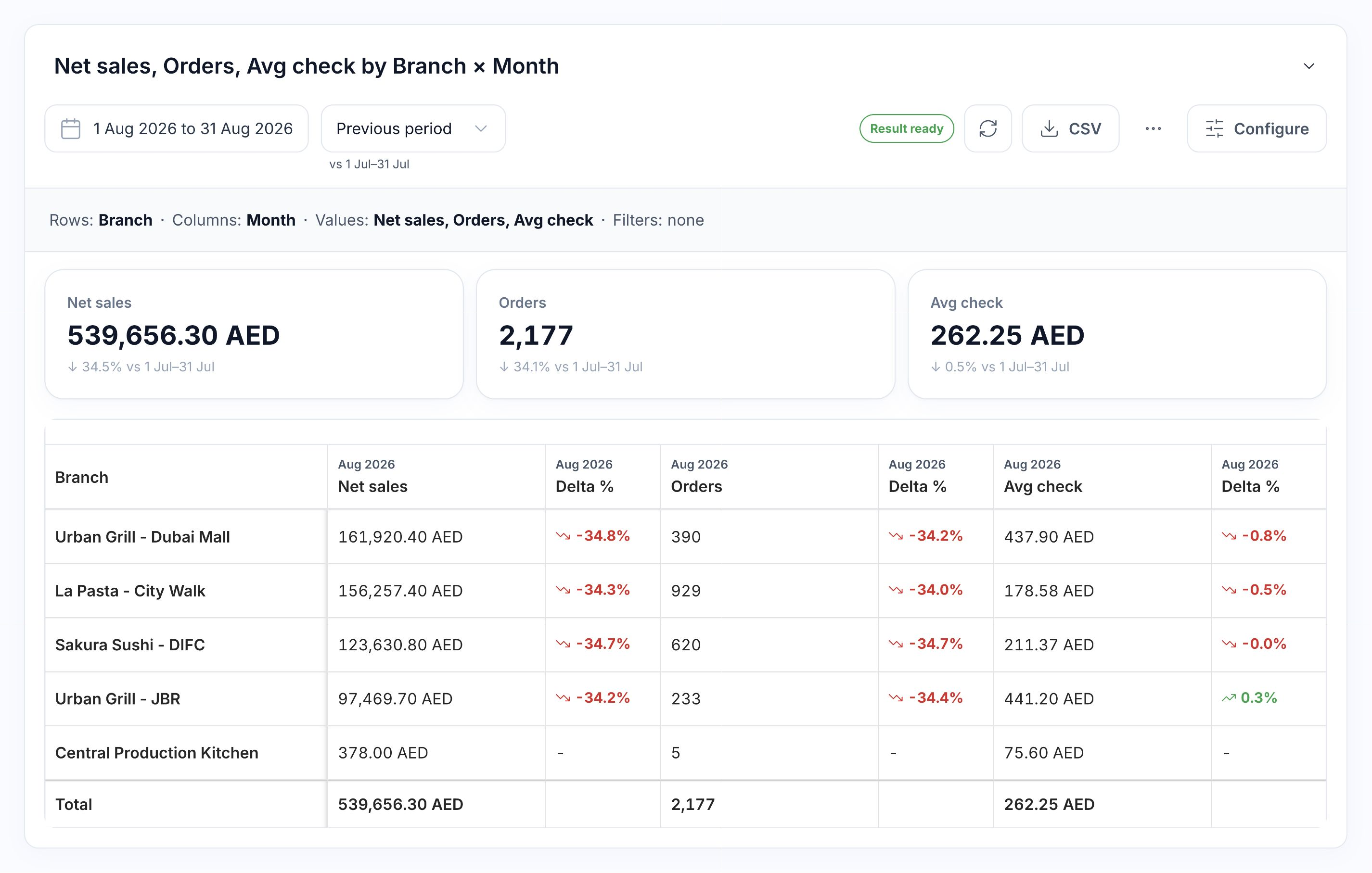Click the download icon on CSV button
This screenshot has width=1372, height=873.
coord(1049,129)
